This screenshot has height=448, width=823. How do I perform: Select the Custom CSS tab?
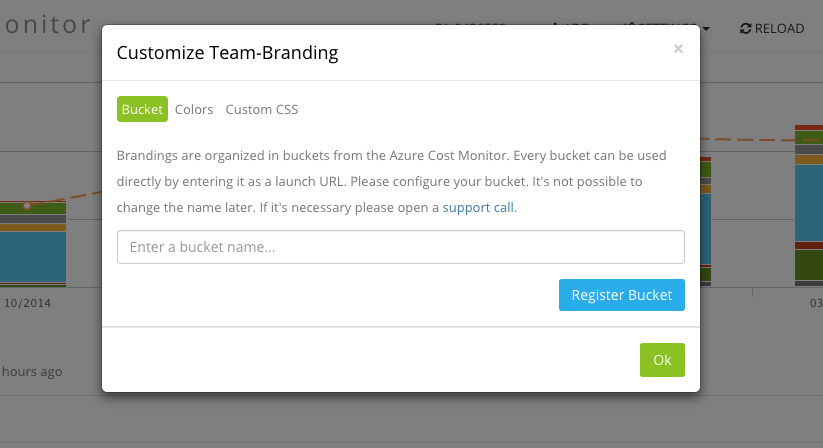(261, 109)
